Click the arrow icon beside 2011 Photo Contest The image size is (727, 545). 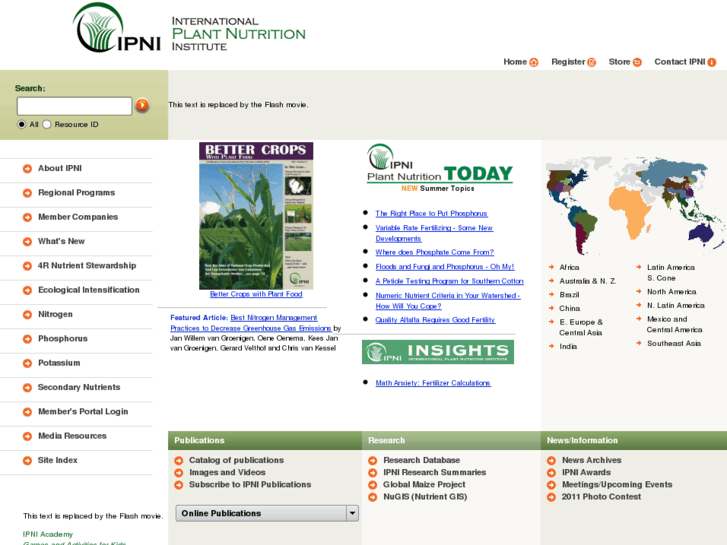coord(551,498)
